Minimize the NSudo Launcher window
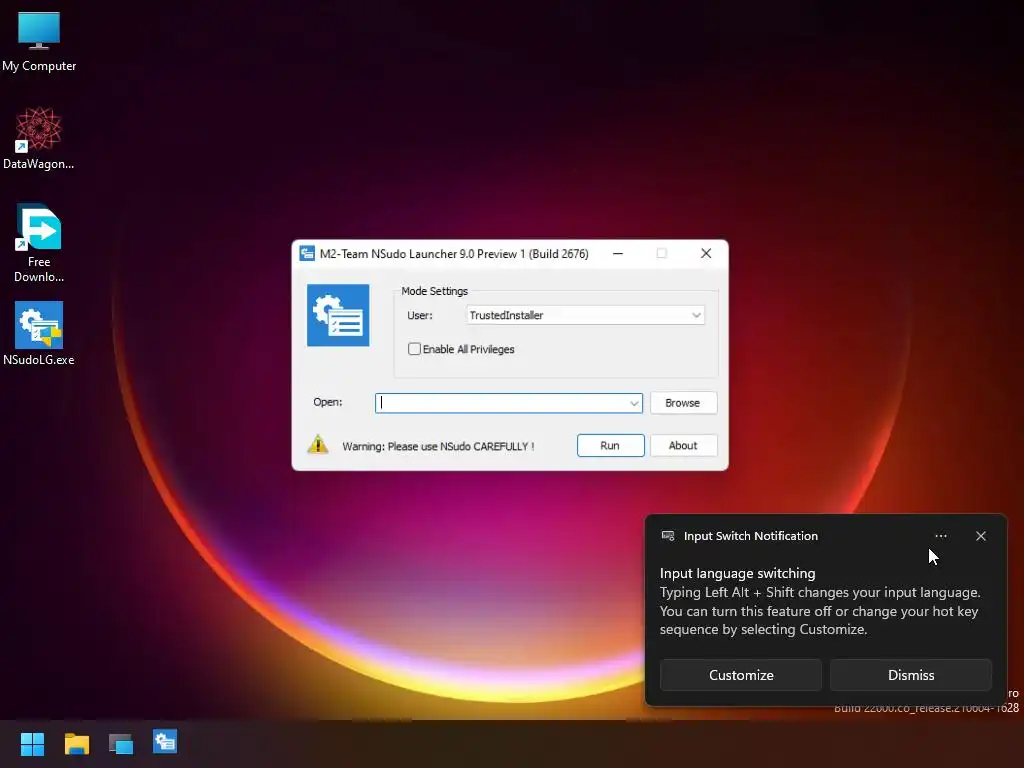This screenshot has height=768, width=1024. (x=618, y=253)
